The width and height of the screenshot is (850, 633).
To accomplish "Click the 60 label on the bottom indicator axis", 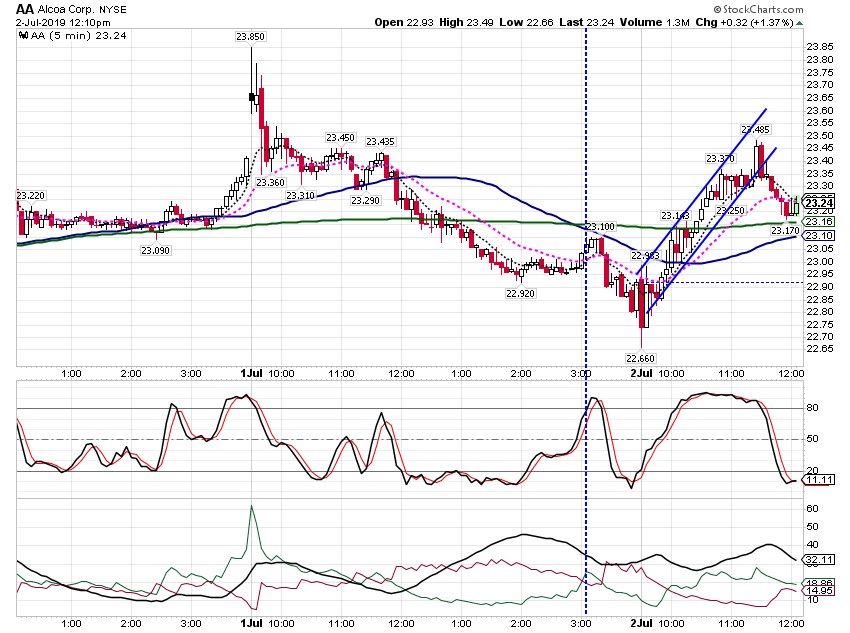I will tap(812, 509).
